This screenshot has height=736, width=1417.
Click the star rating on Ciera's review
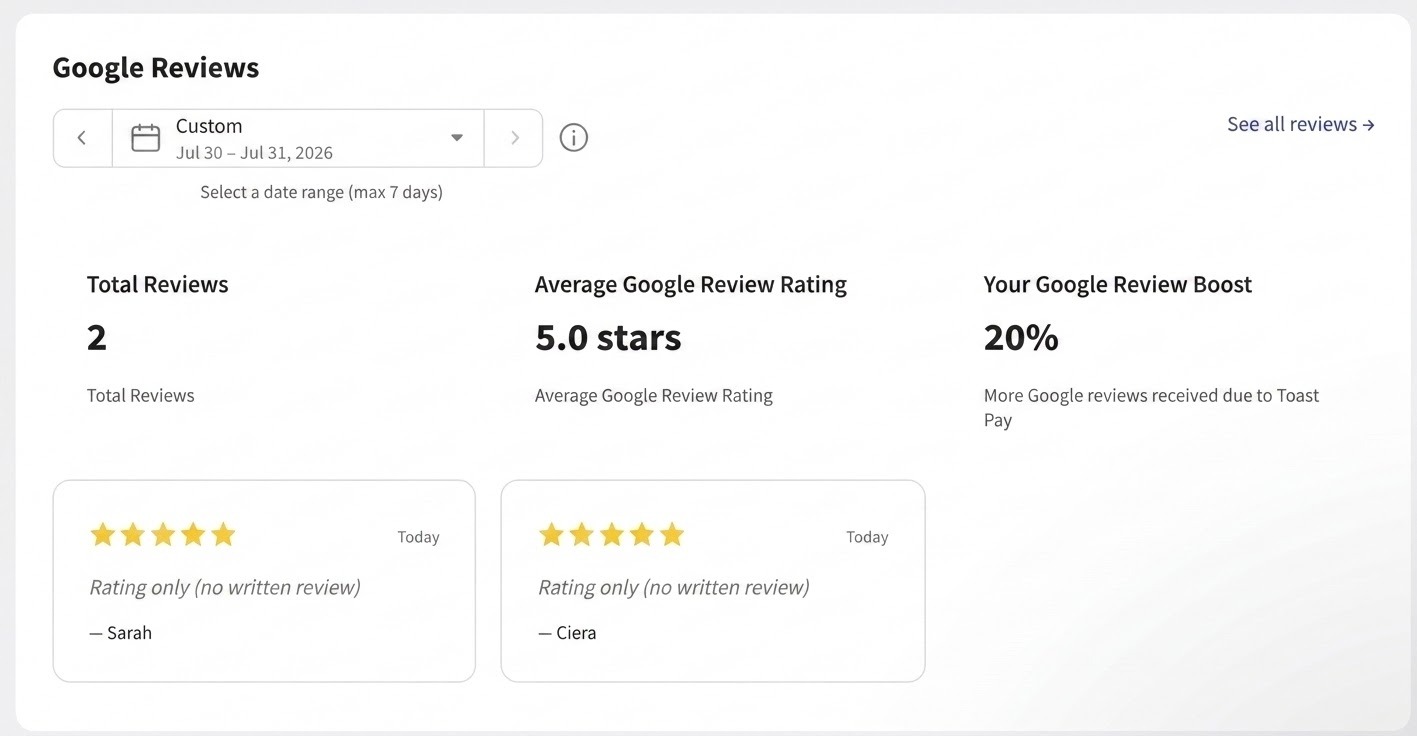(612, 535)
